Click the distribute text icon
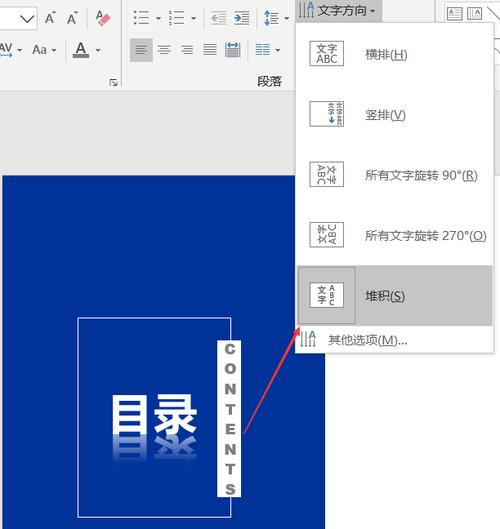Image resolution: width=500 pixels, height=529 pixels. 232,50
